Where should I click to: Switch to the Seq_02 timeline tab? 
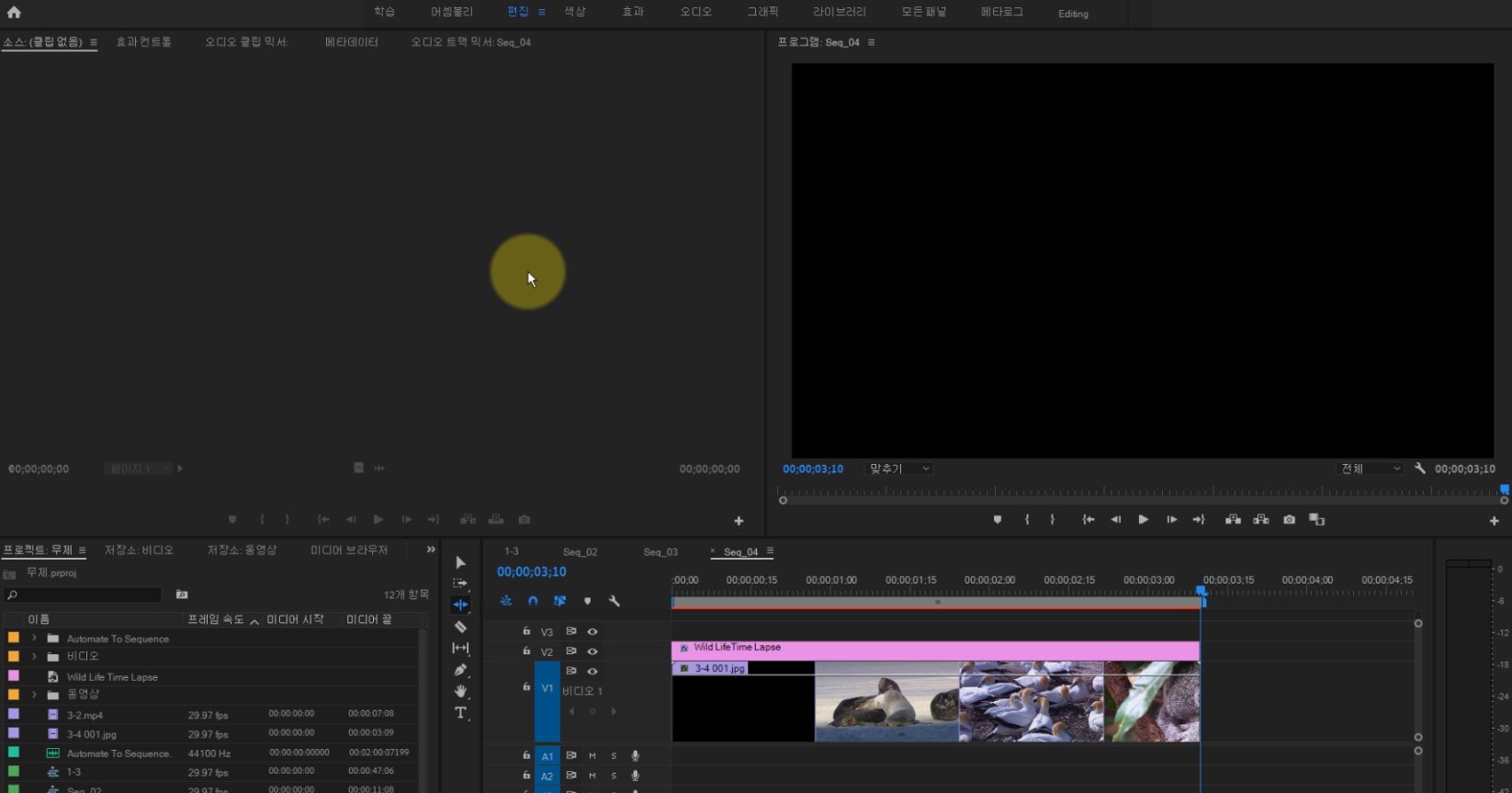(580, 552)
